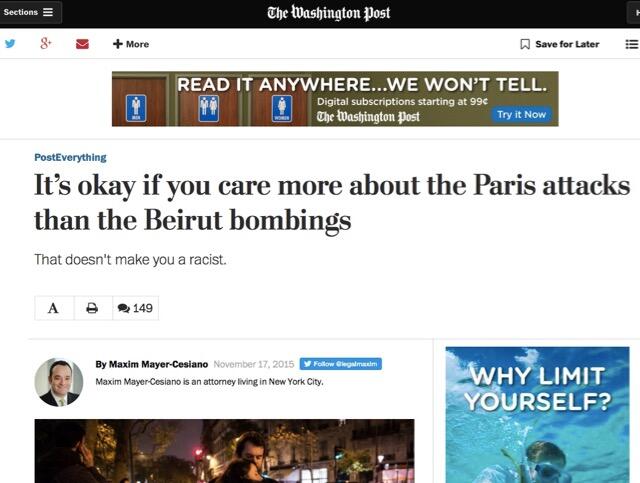Email the article using envelope icon

pyautogui.click(x=82, y=44)
